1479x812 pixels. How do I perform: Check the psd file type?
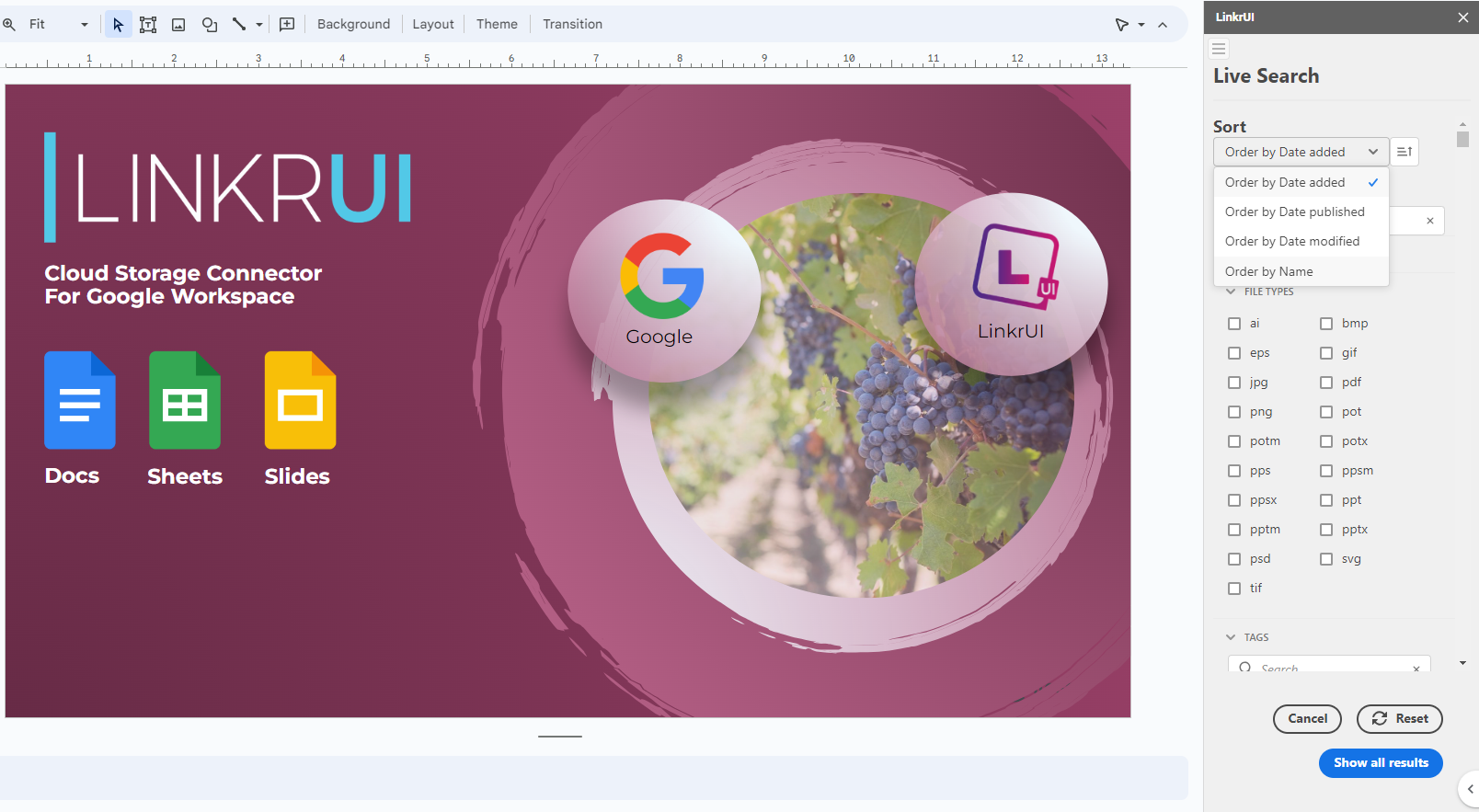coord(1234,559)
